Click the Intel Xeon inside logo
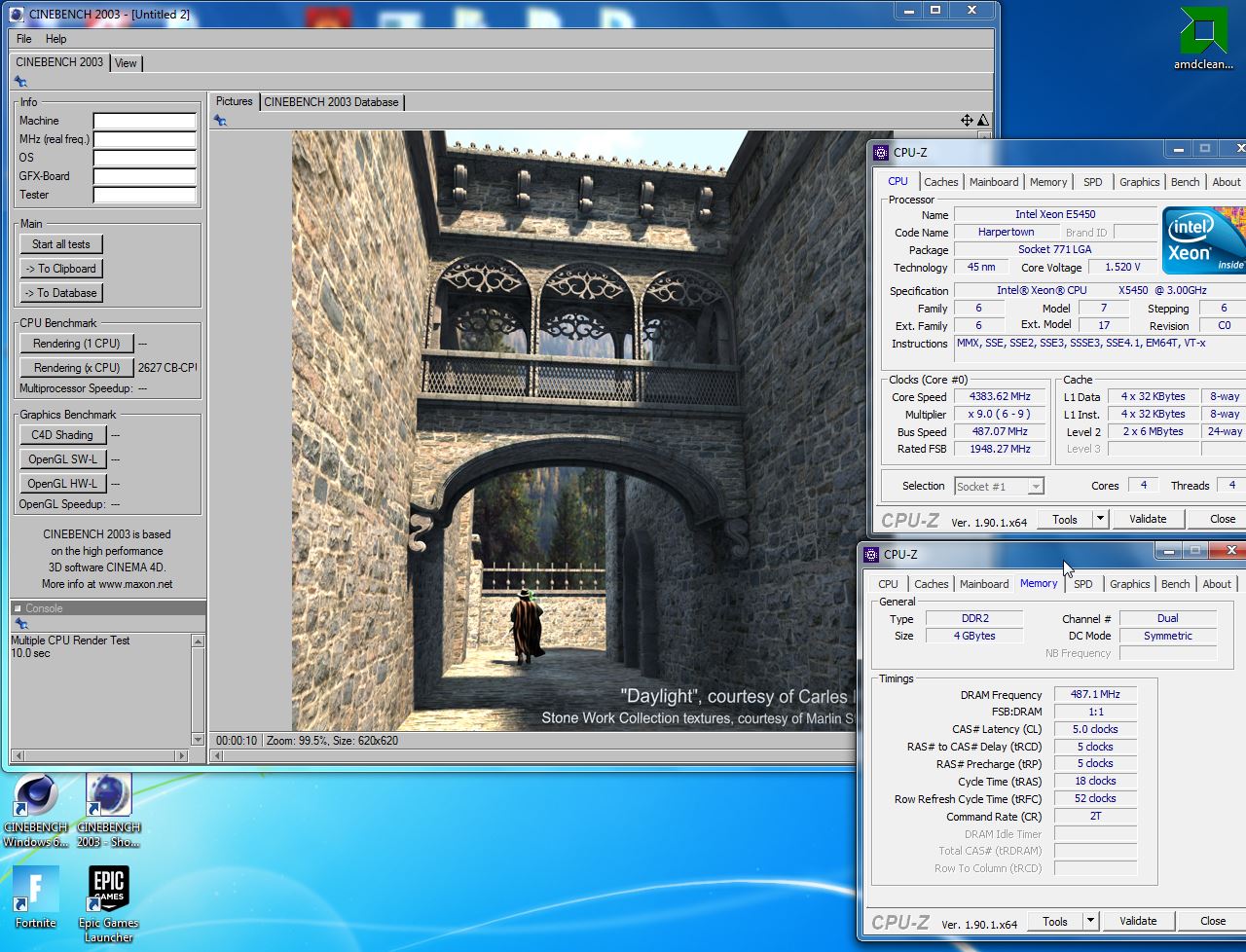 pyautogui.click(x=1203, y=240)
